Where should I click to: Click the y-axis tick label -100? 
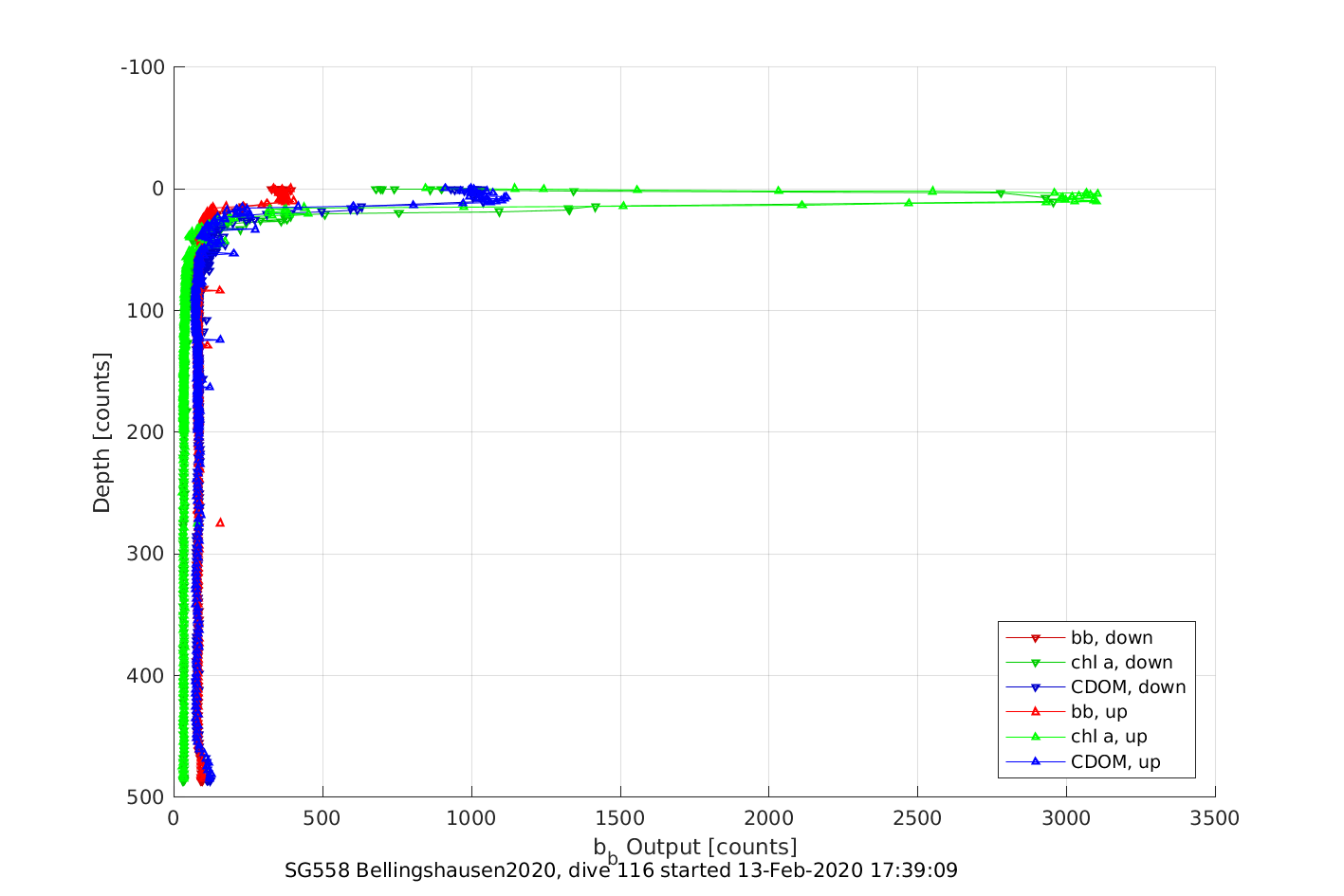tap(143, 67)
